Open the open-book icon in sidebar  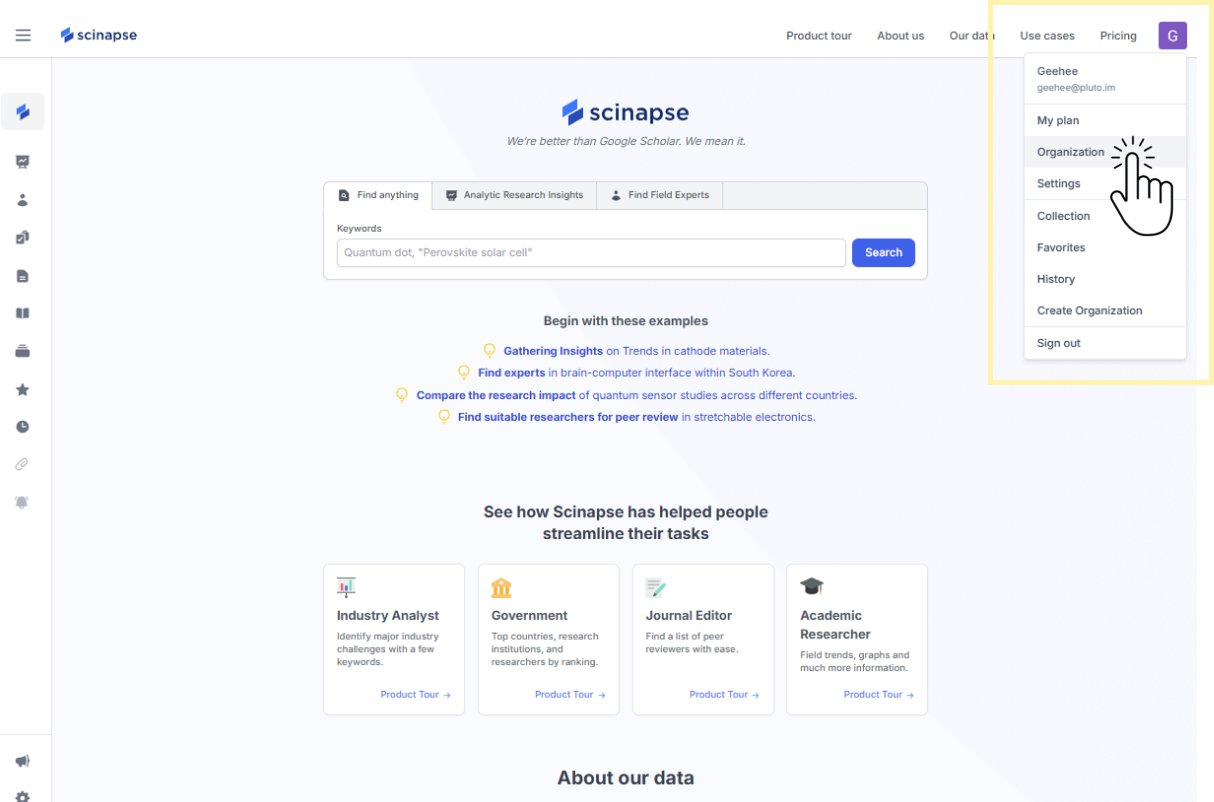[x=23, y=313]
